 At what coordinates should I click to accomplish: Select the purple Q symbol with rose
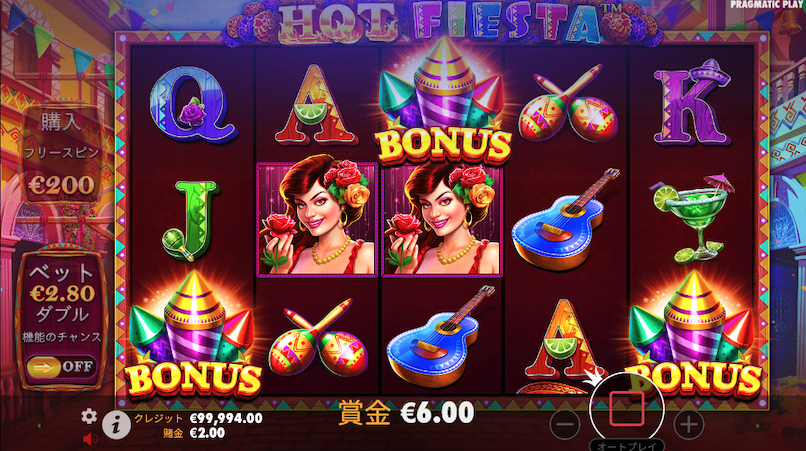[x=193, y=106]
